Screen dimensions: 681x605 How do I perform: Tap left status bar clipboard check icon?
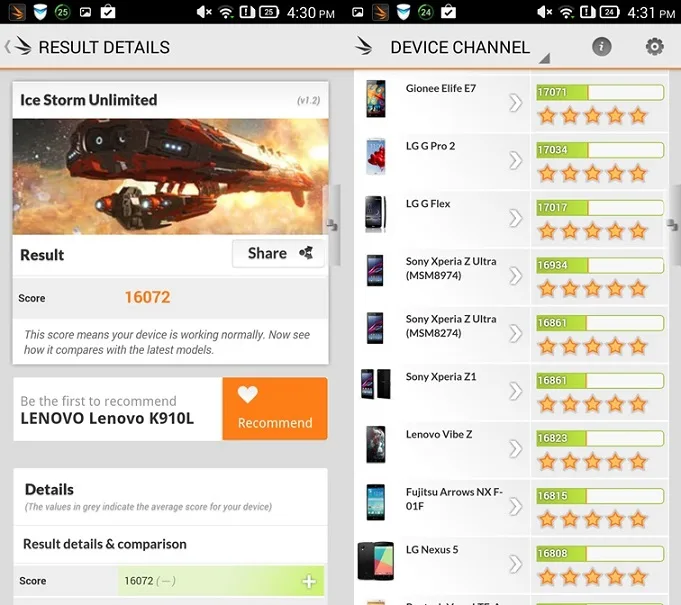coord(108,12)
